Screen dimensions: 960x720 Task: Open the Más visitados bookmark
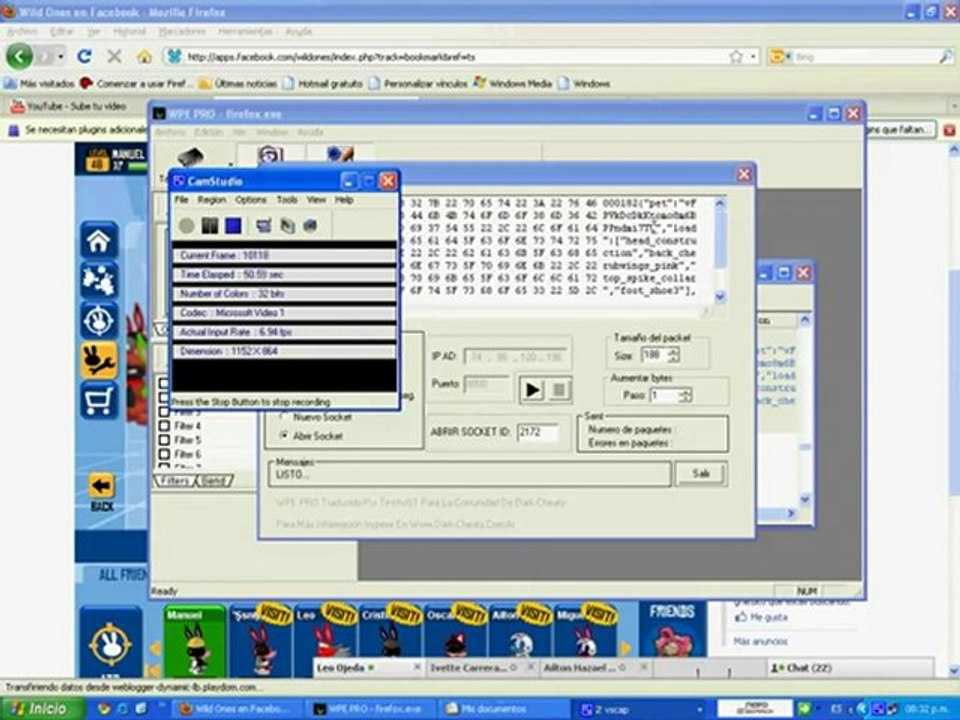(39, 83)
